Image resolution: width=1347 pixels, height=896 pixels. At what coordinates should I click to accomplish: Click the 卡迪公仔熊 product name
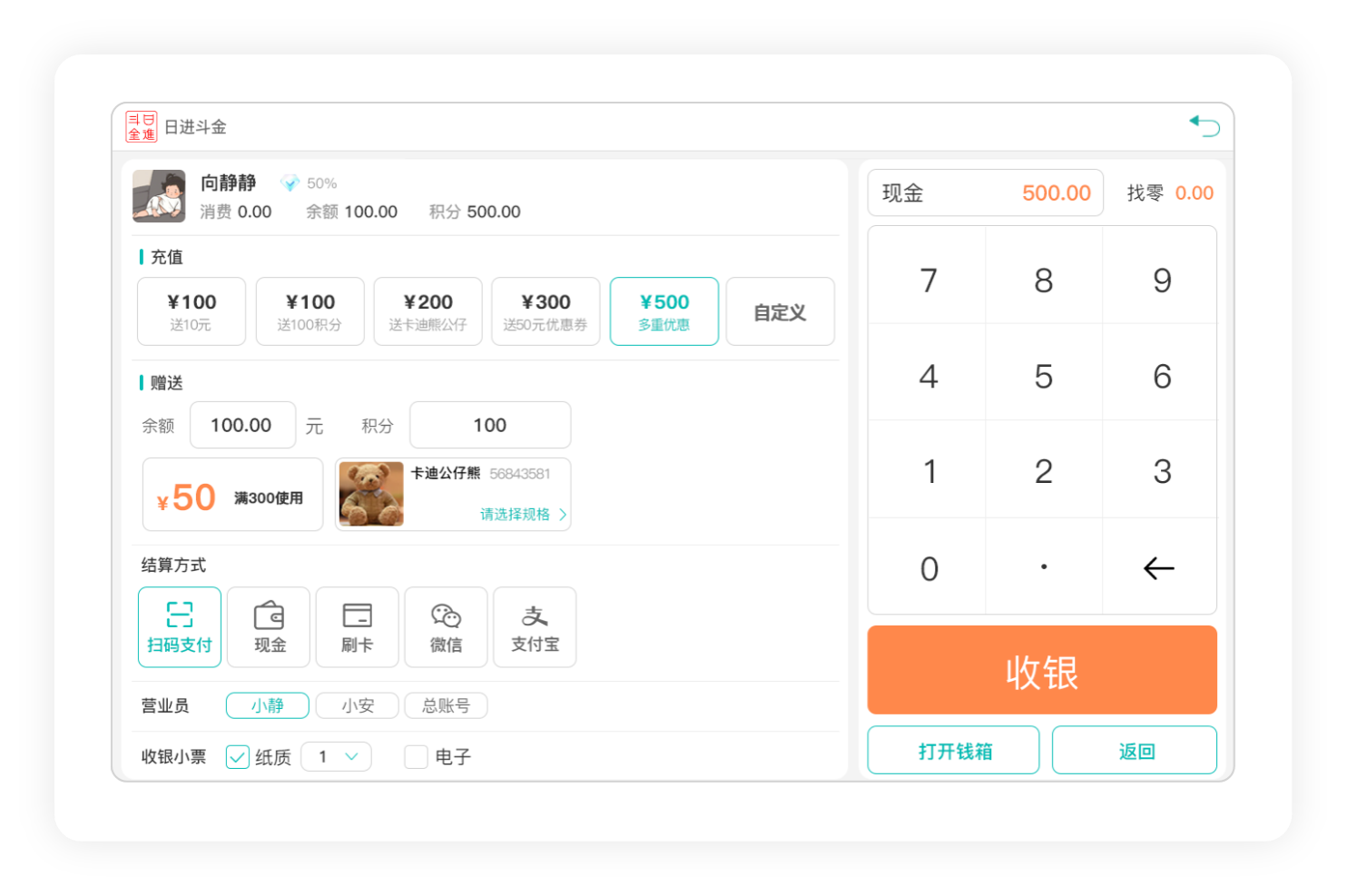click(446, 473)
